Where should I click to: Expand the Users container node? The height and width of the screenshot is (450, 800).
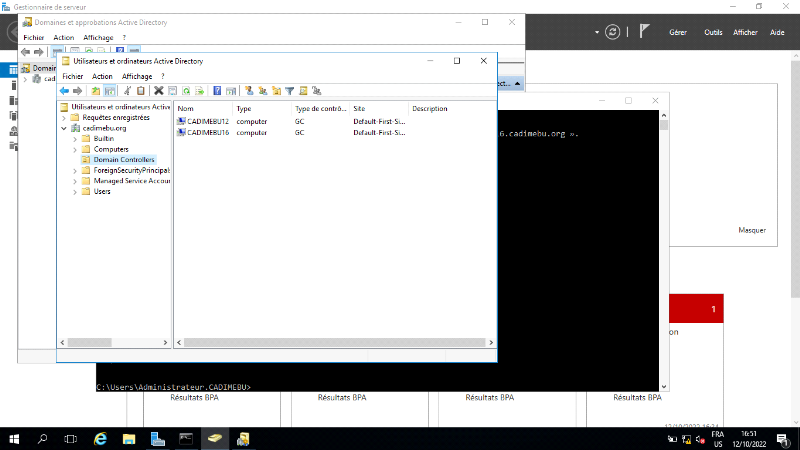tap(74, 191)
